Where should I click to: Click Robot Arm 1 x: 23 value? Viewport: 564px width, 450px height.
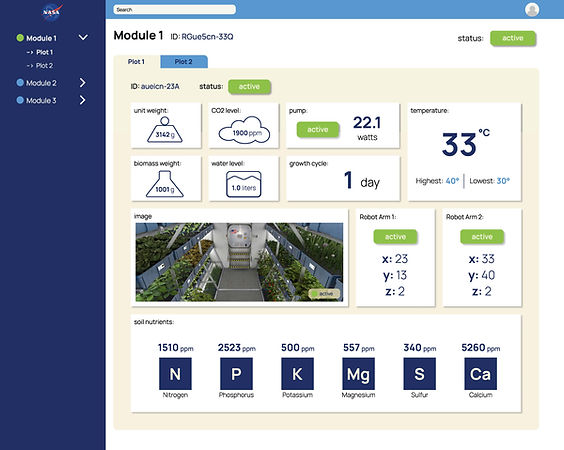coord(395,259)
